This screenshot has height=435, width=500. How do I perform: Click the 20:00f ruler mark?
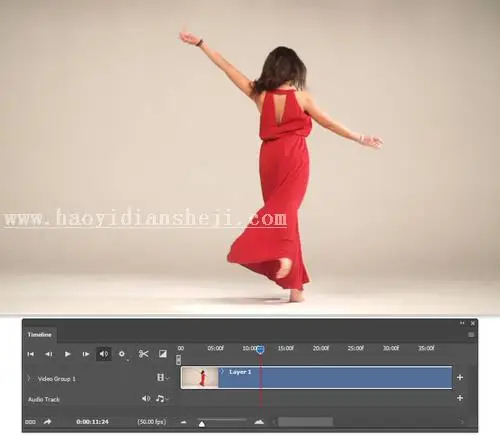(321, 348)
